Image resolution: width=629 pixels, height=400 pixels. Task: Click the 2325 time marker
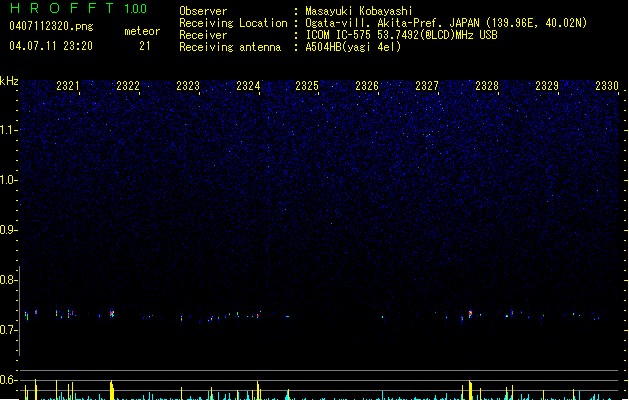[307, 86]
